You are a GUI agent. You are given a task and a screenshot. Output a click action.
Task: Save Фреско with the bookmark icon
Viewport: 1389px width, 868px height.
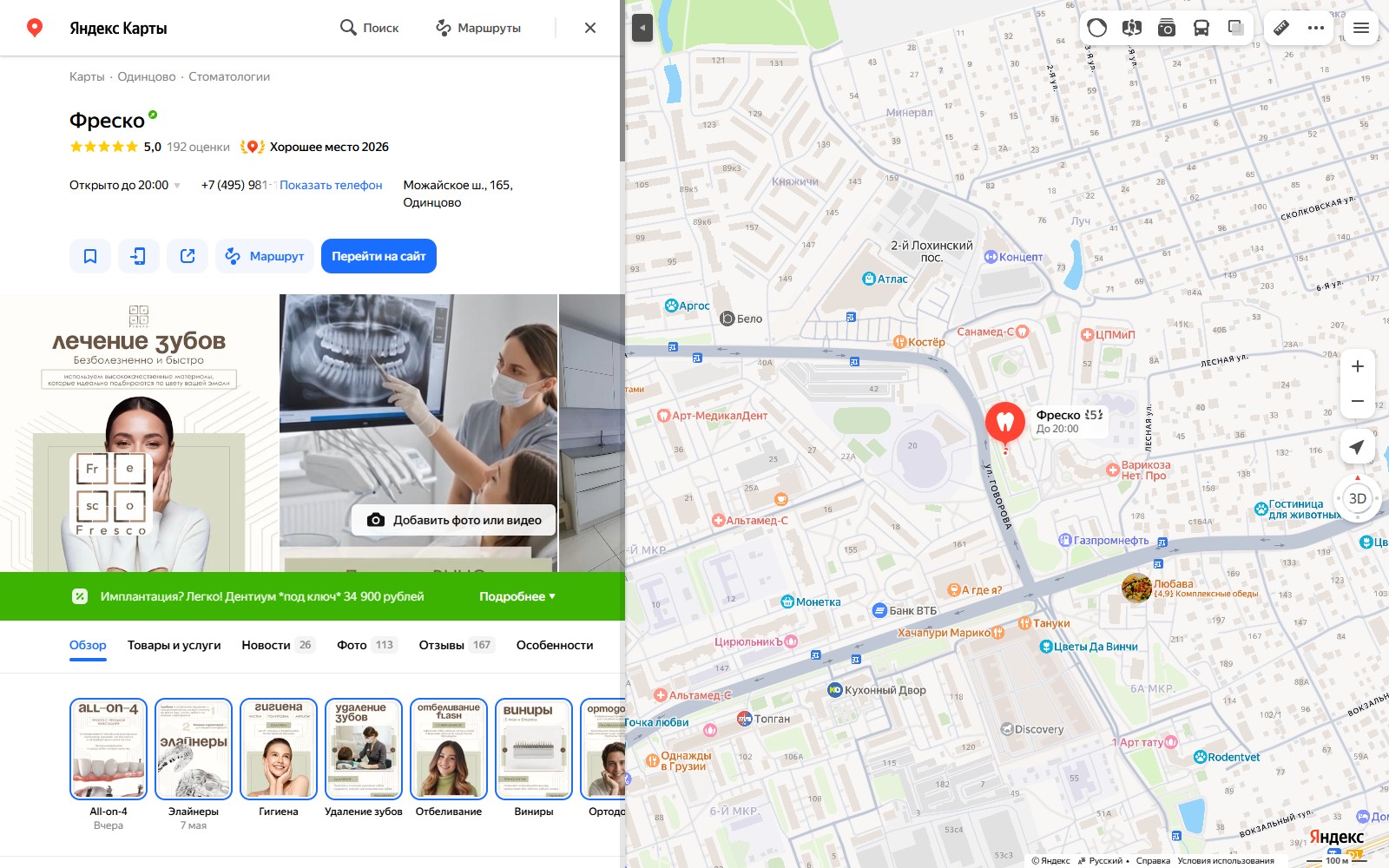point(90,256)
